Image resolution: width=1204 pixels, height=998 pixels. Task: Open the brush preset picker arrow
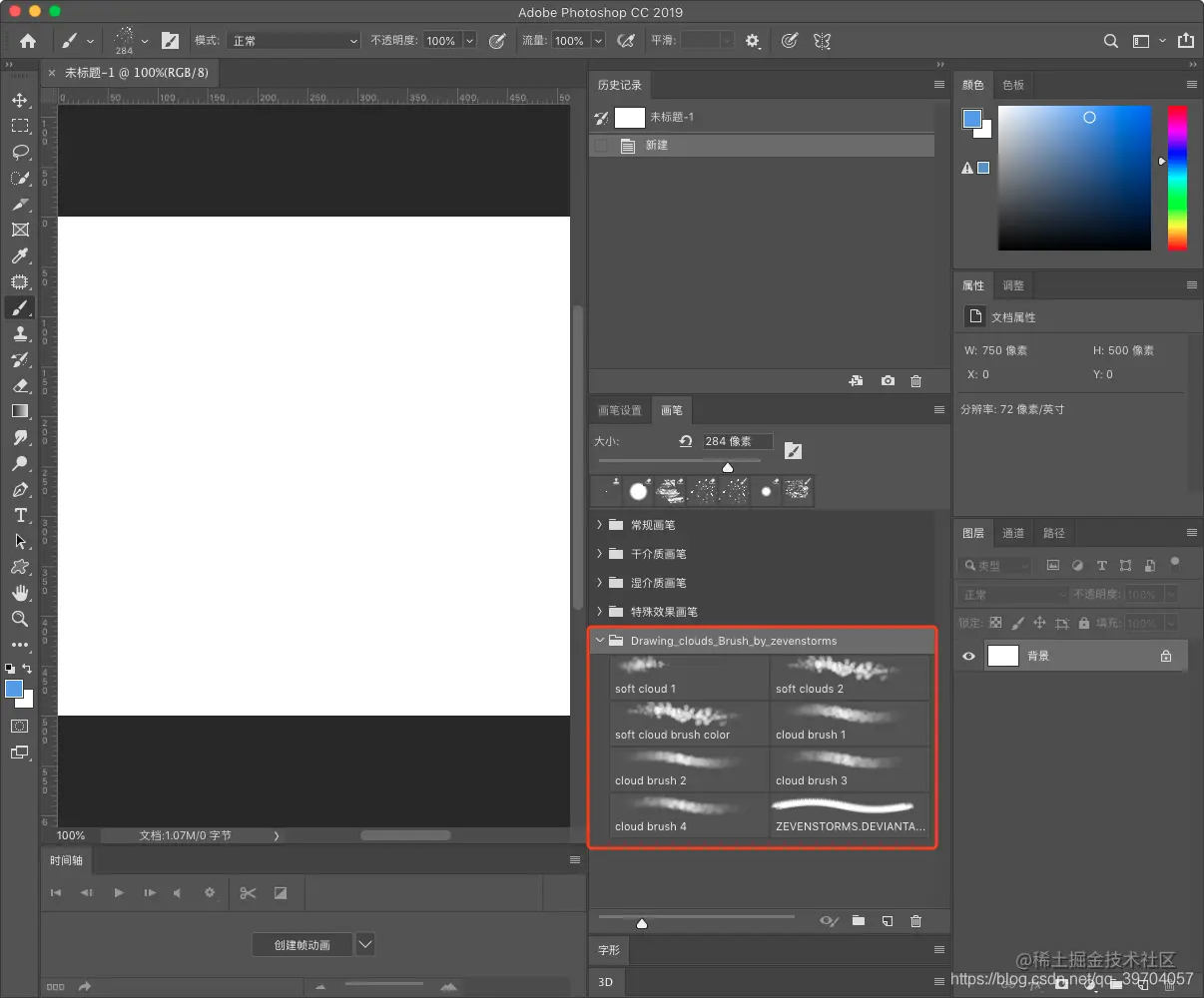(x=145, y=41)
